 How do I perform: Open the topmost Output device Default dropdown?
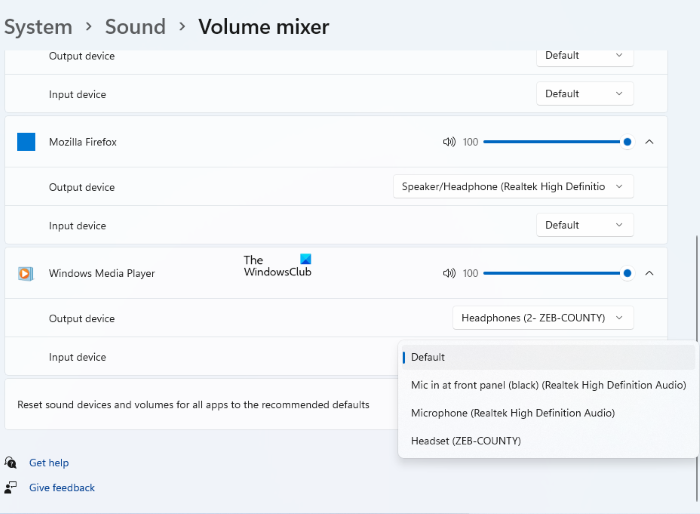point(584,56)
